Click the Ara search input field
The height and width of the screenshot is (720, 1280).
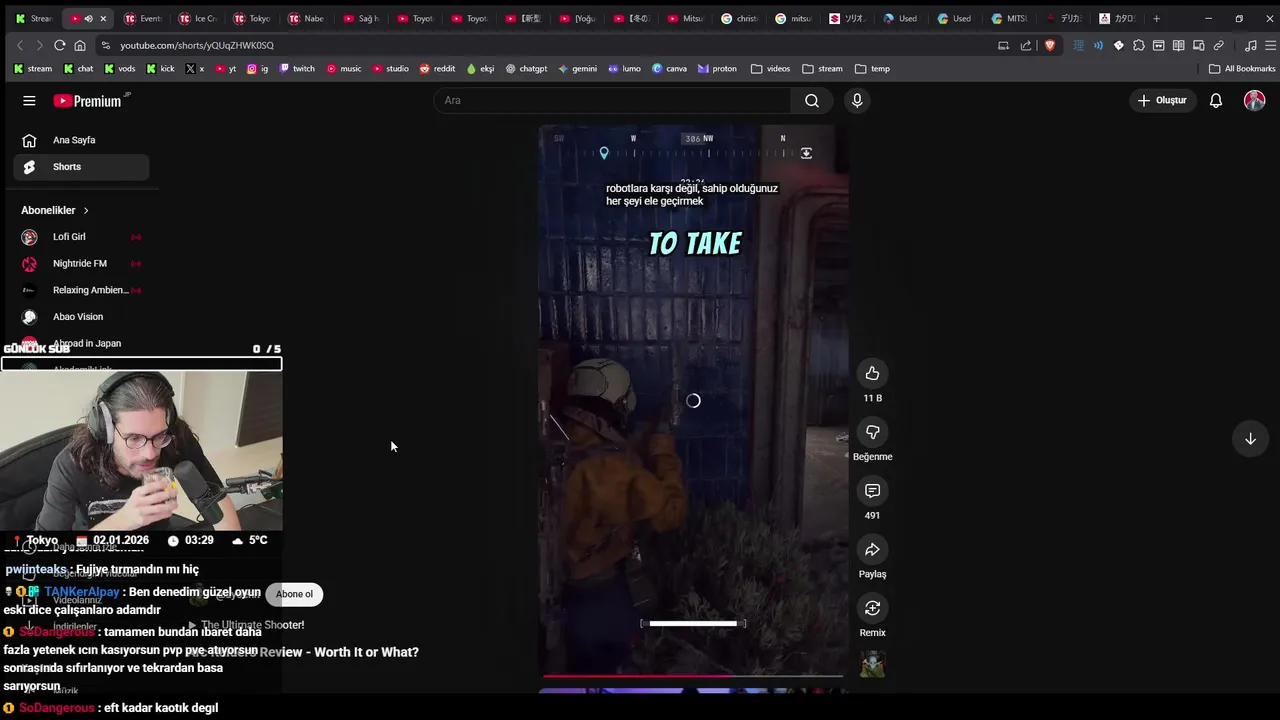tap(611, 100)
